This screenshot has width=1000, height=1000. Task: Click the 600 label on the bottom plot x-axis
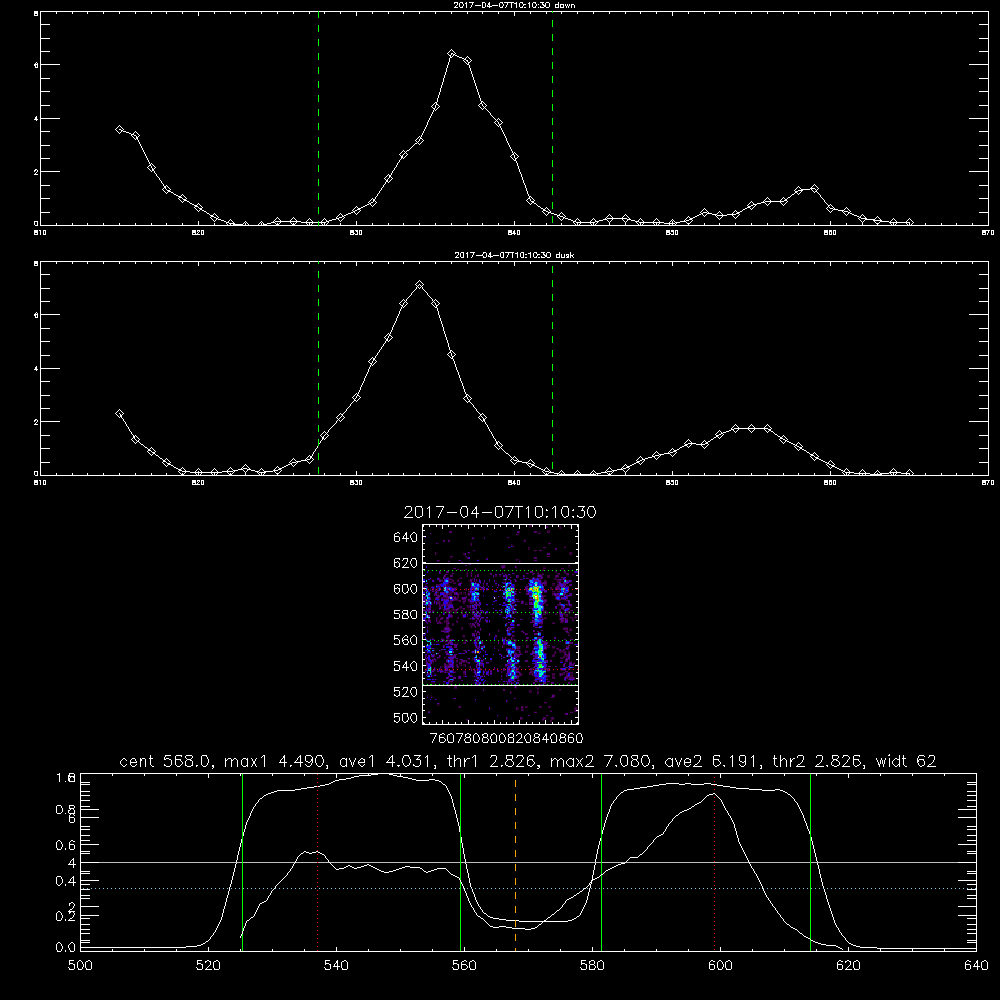pos(720,966)
